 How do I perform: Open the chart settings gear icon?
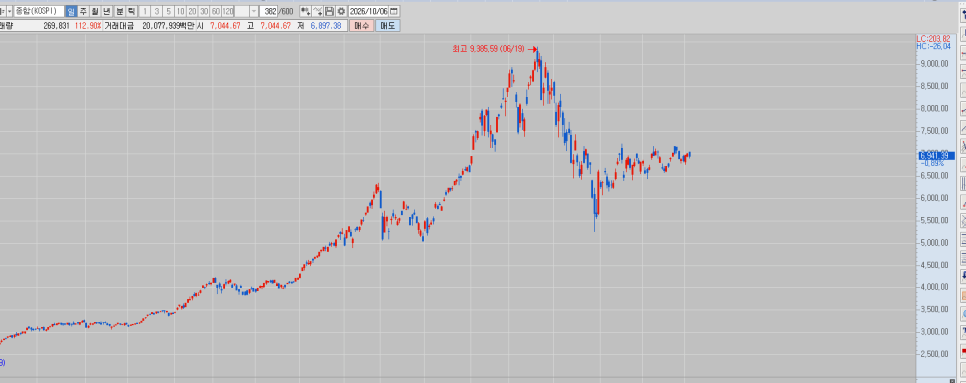point(341,11)
